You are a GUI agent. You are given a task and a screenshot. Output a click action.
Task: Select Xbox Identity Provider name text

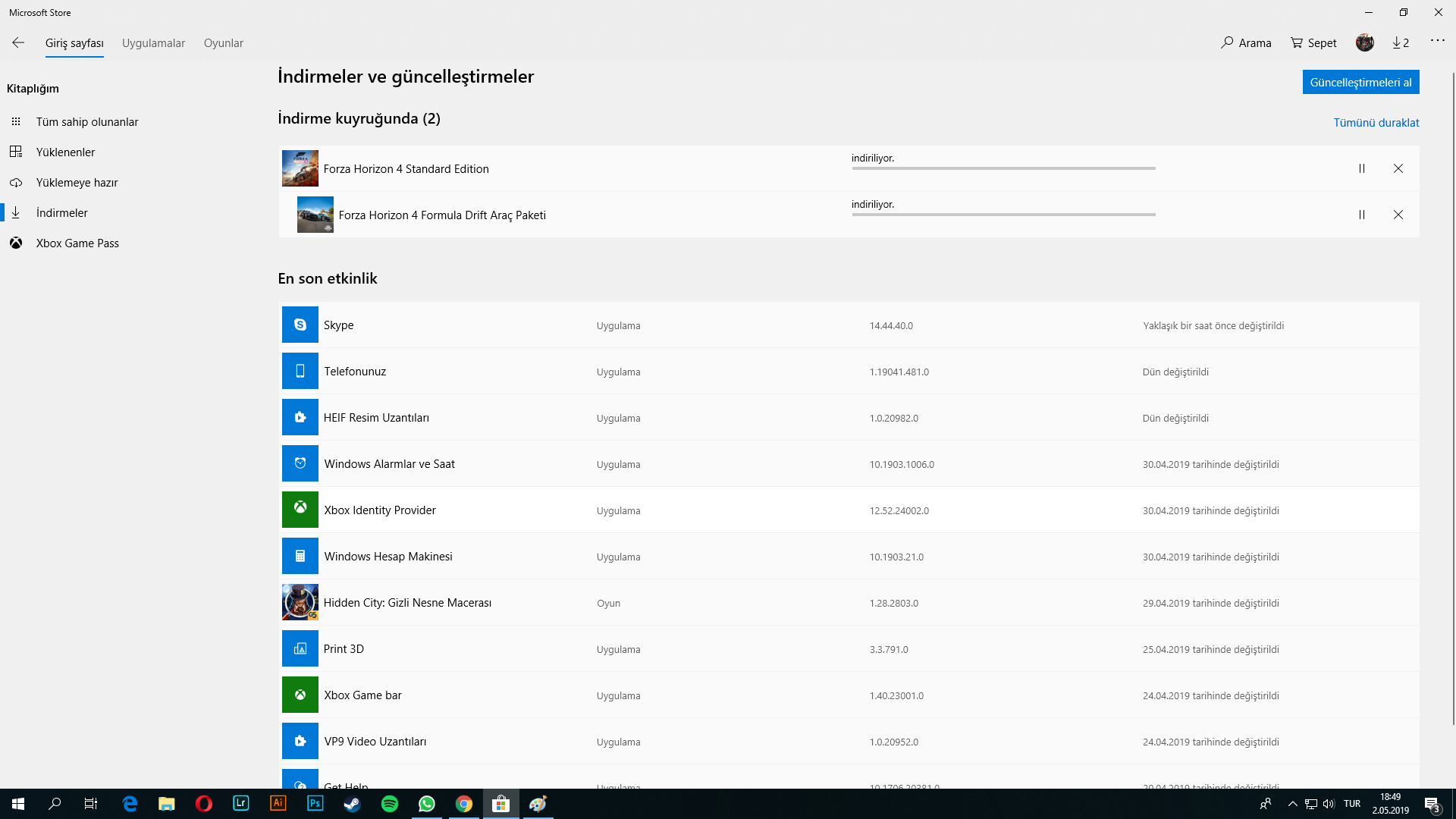click(x=380, y=510)
